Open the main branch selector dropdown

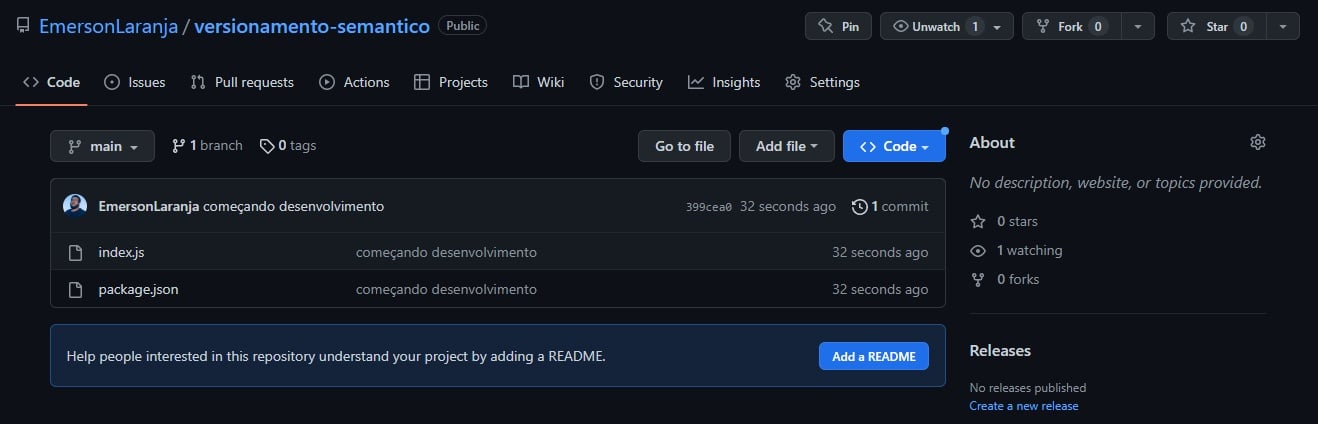point(103,146)
